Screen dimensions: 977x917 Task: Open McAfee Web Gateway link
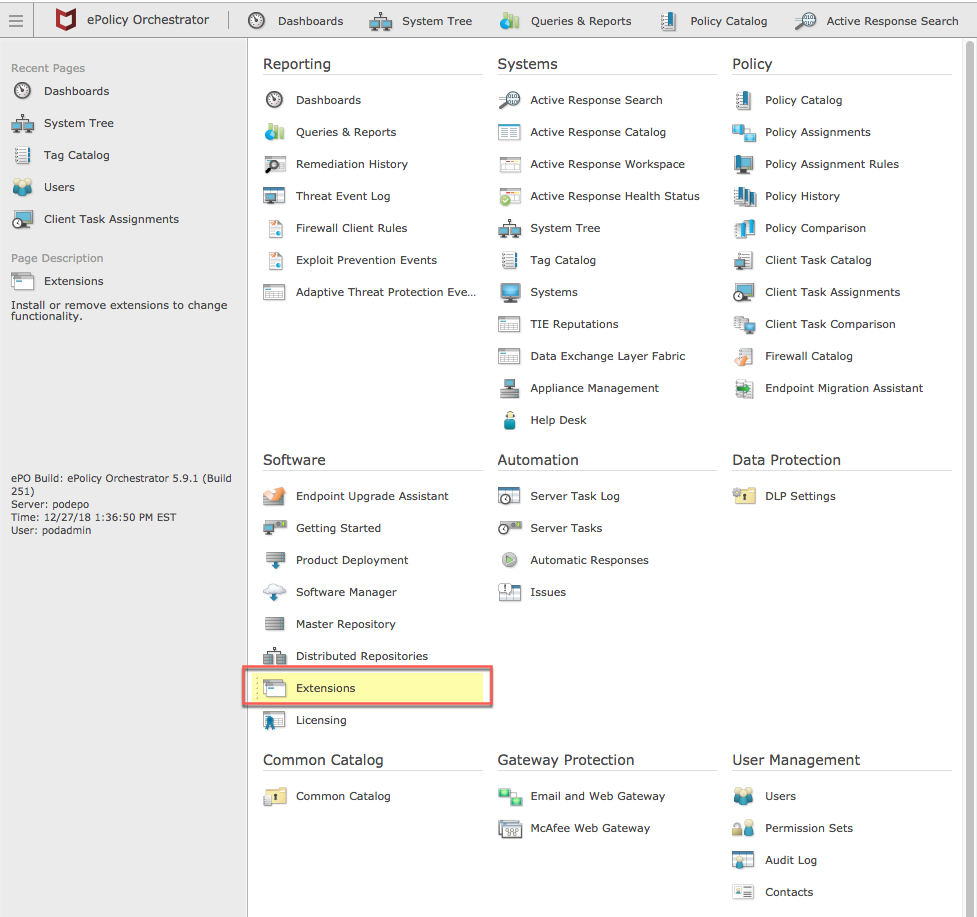point(590,828)
